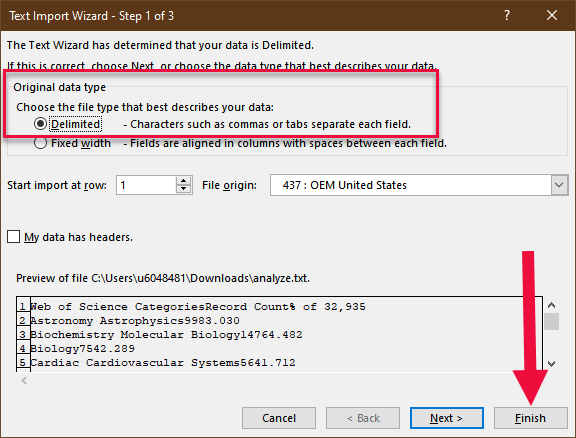The width and height of the screenshot is (576, 438).
Task: Close the Text Import Wizard dialog
Action: click(552, 15)
